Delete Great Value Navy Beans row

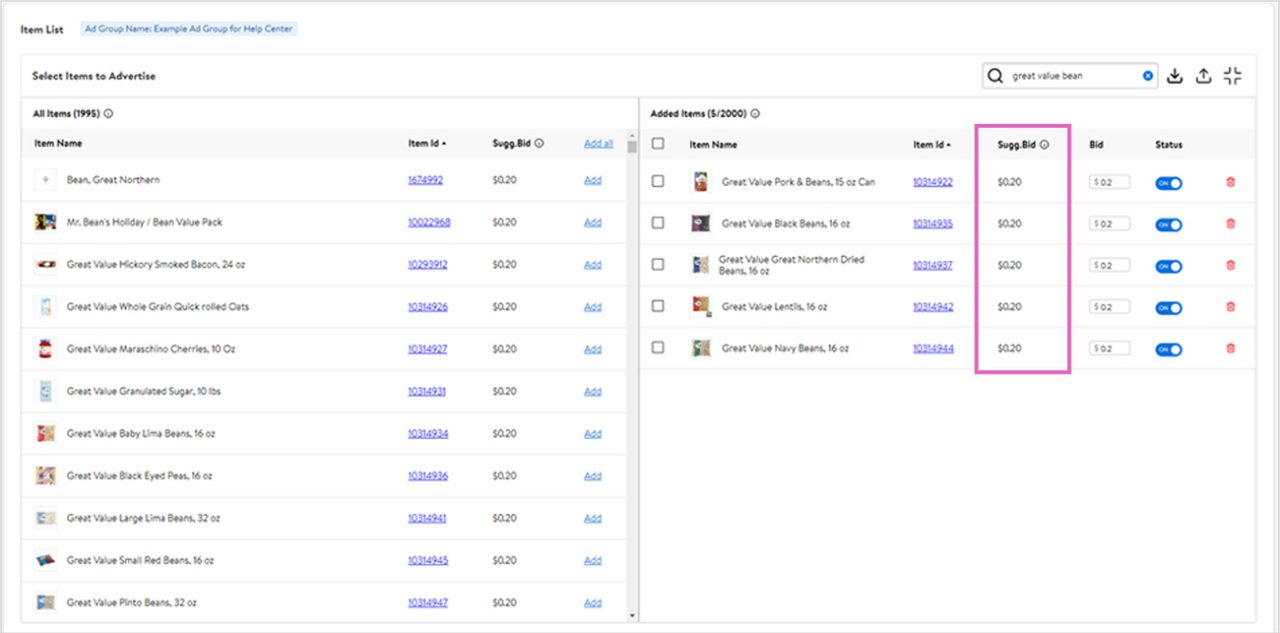[1230, 349]
